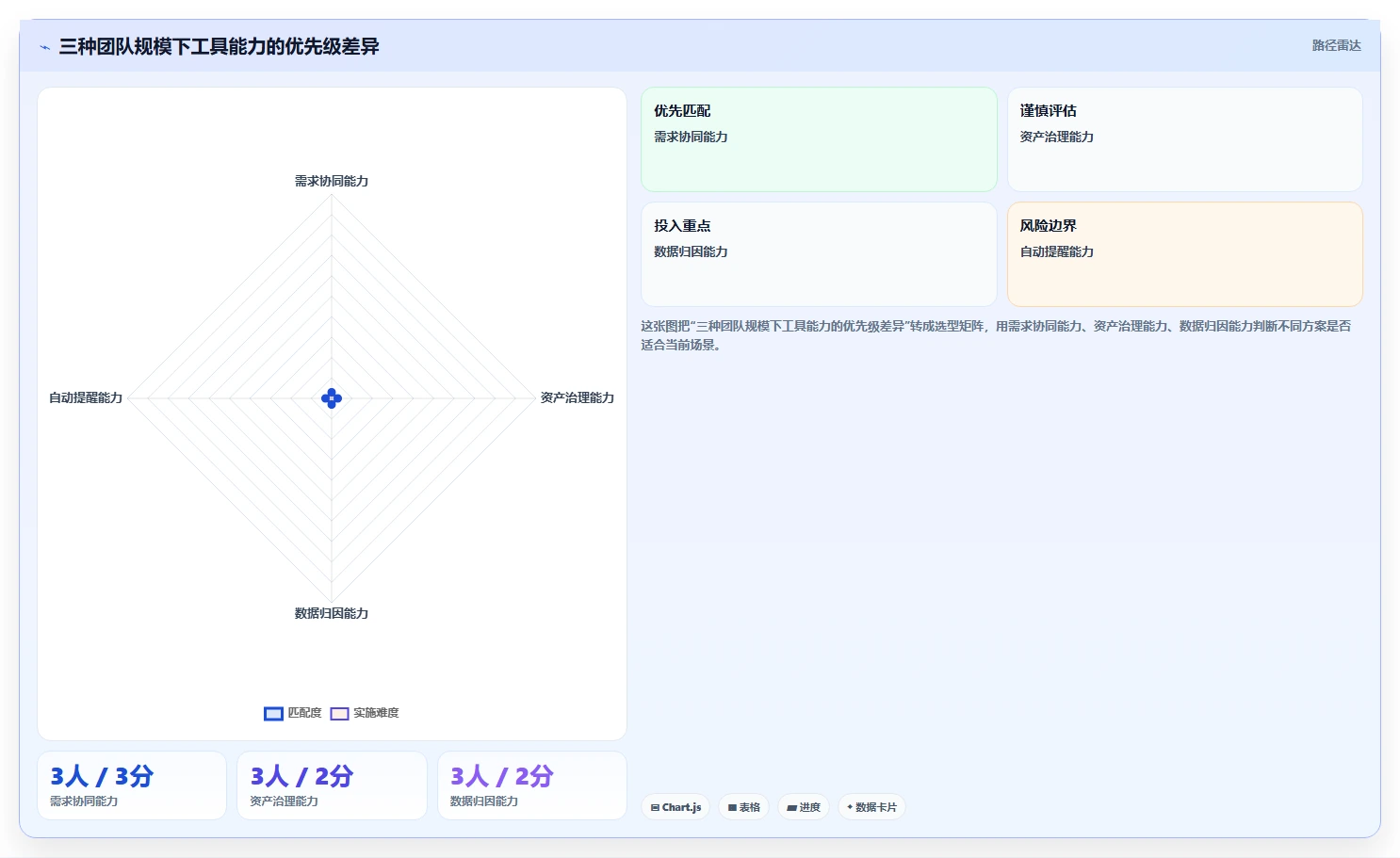The image size is (1400, 858).
Task: Toggle the 实施难度 legend swatch
Action: (340, 713)
